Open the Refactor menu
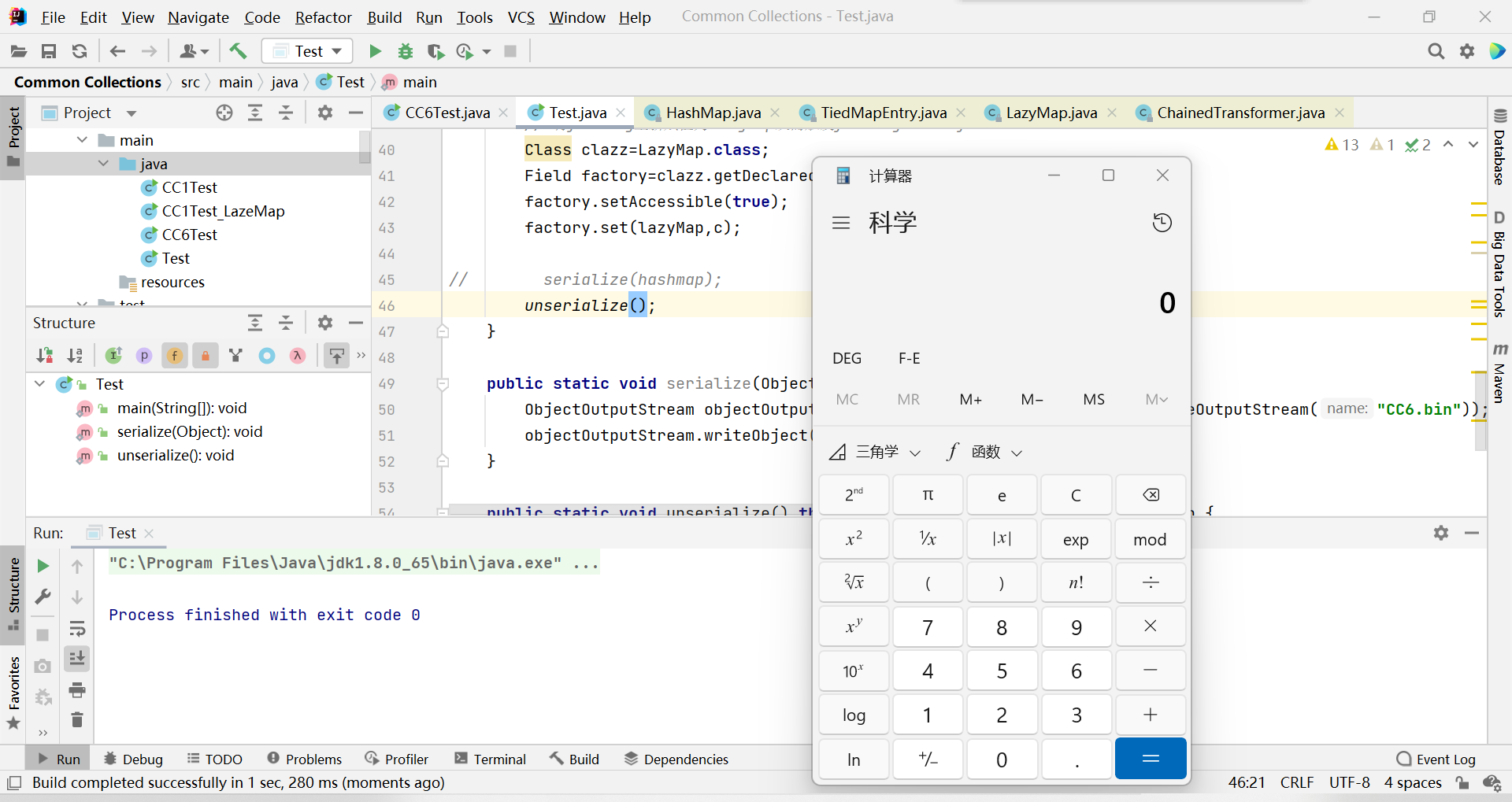 pos(323,17)
